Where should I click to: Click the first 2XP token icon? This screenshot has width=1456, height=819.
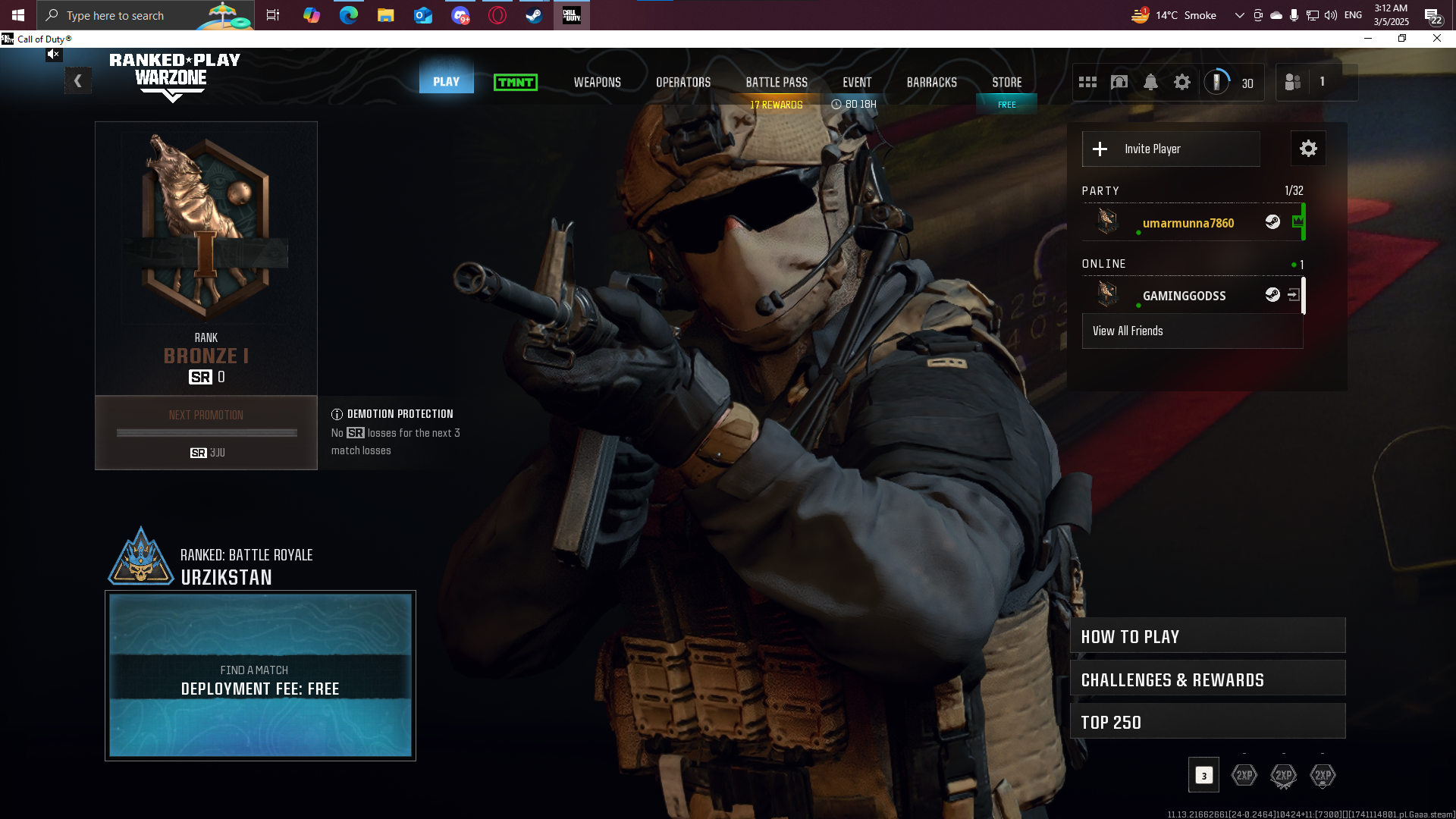(1244, 775)
